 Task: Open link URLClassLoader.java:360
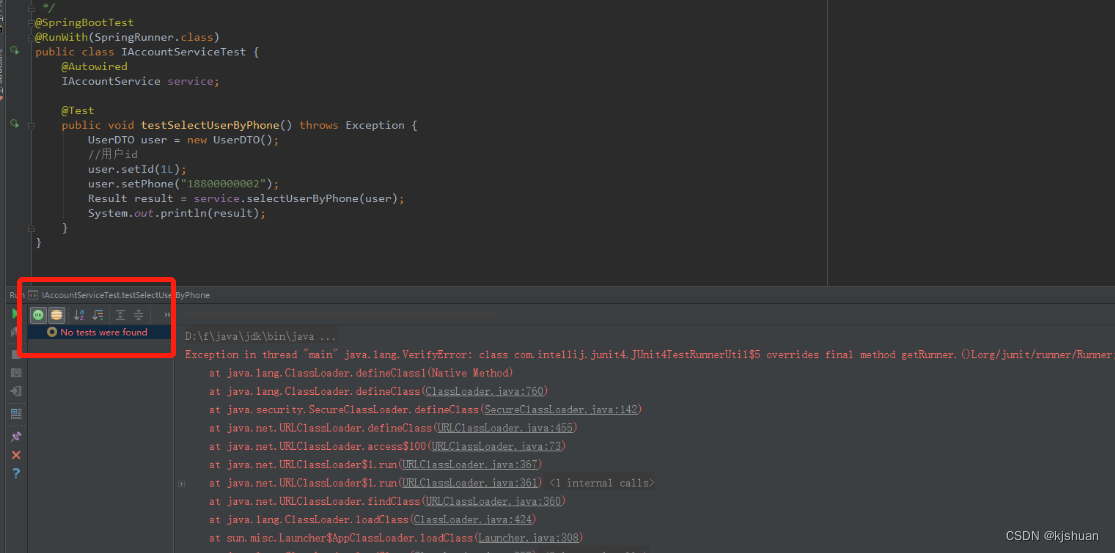(x=494, y=501)
